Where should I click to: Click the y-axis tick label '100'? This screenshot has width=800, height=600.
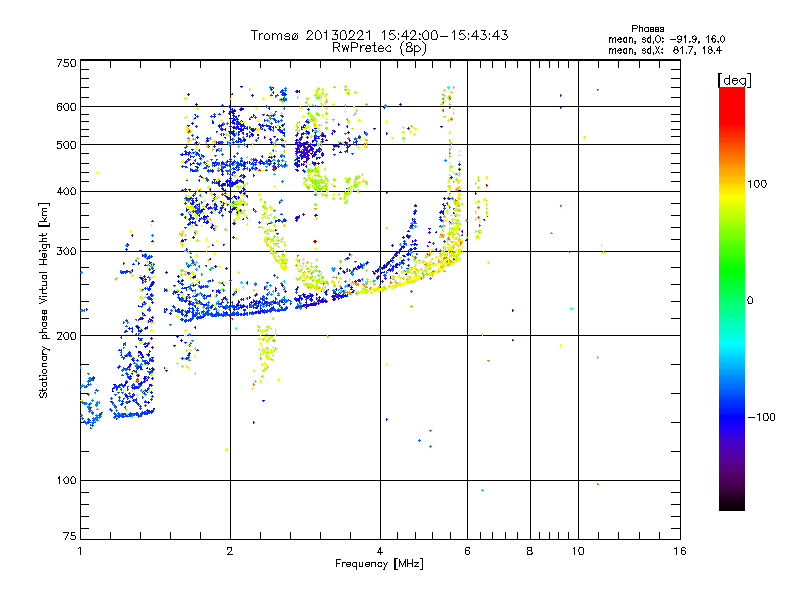[66, 481]
